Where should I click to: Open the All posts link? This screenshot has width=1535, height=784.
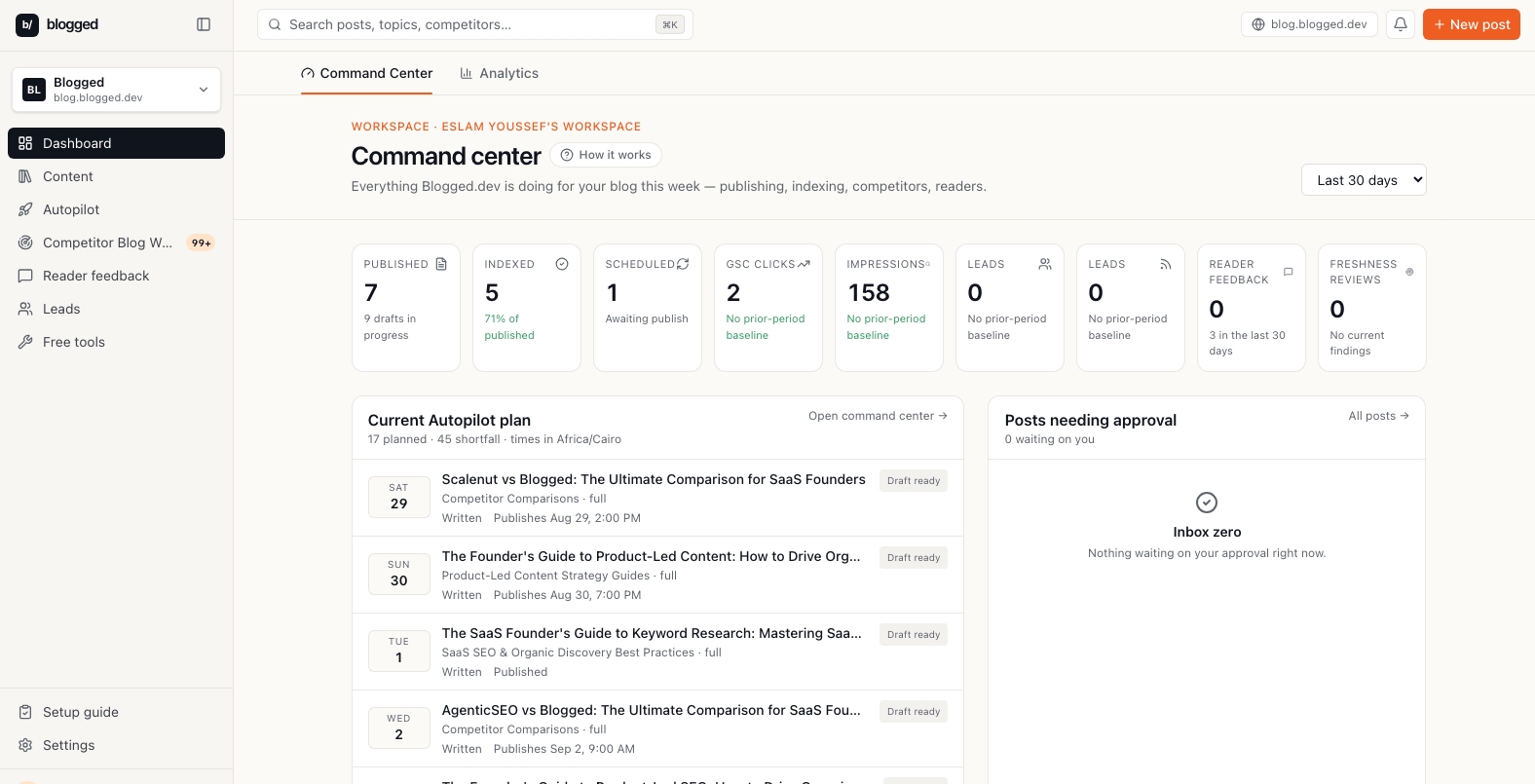click(1378, 416)
